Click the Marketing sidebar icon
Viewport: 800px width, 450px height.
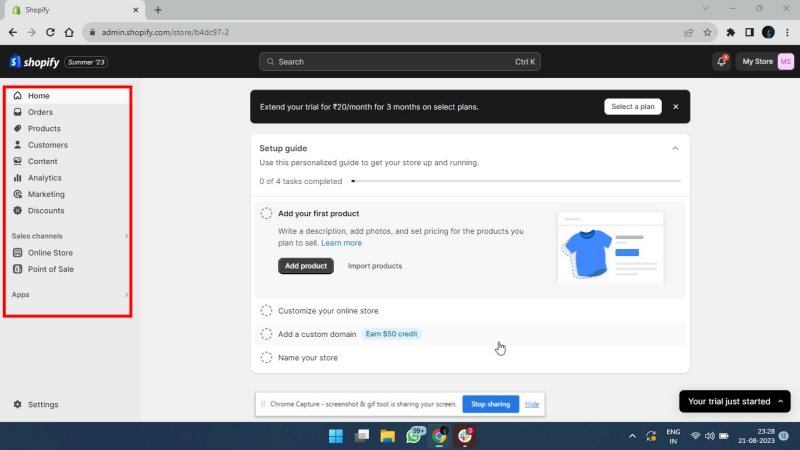point(17,194)
